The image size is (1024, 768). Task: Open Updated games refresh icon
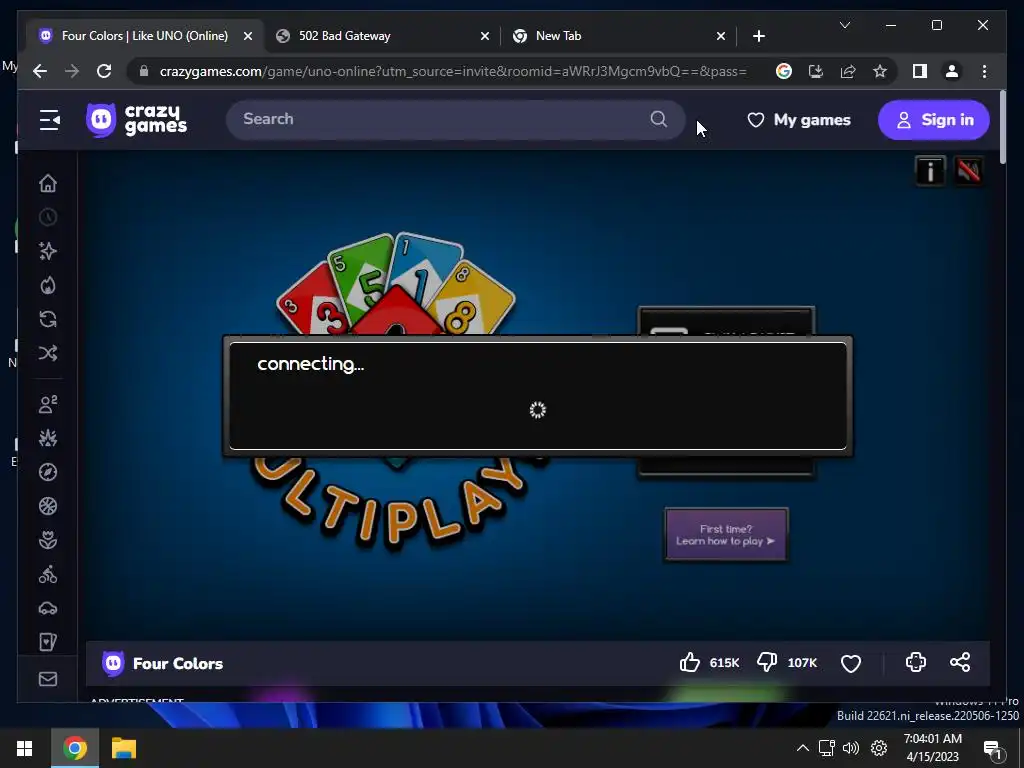[48, 319]
